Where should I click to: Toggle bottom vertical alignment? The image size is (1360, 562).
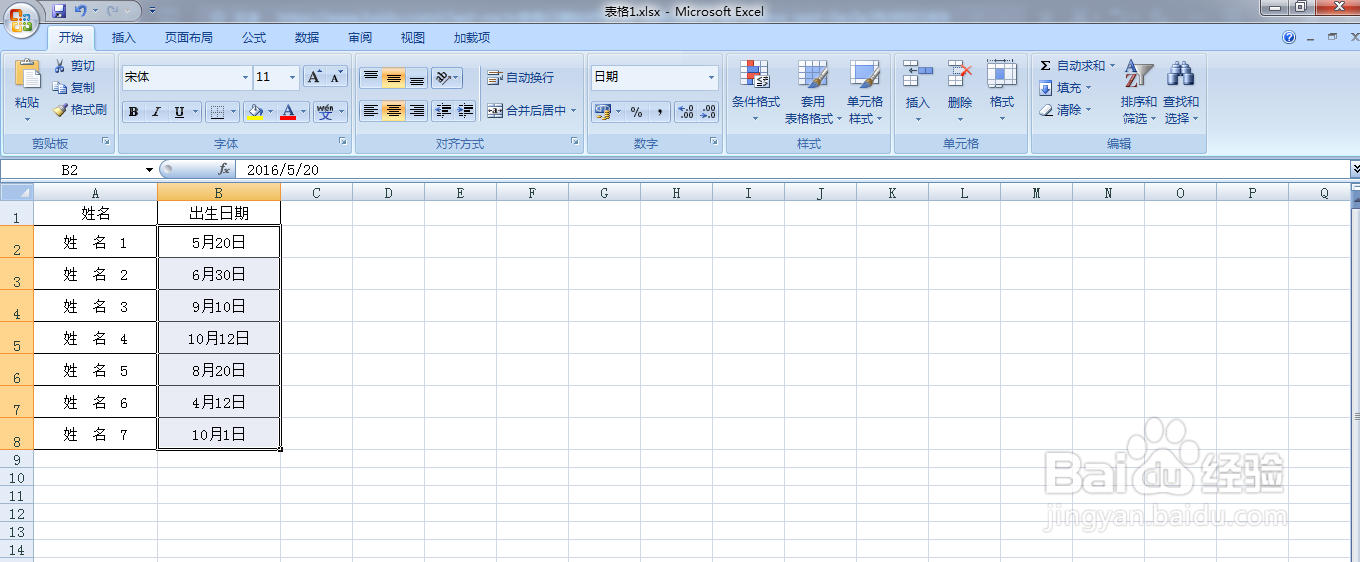click(x=417, y=77)
